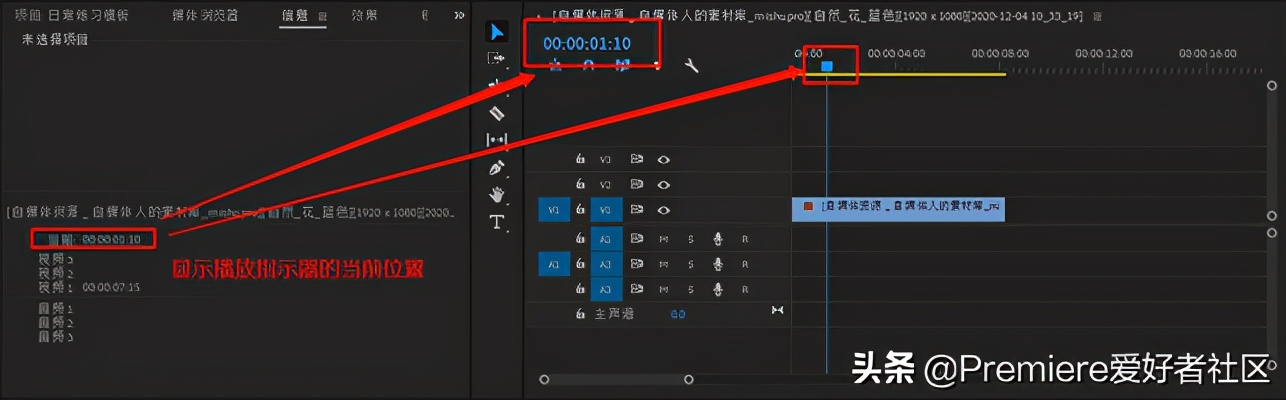1286x400 pixels.
Task: Select the Track Select Forward tool
Action: click(497, 59)
